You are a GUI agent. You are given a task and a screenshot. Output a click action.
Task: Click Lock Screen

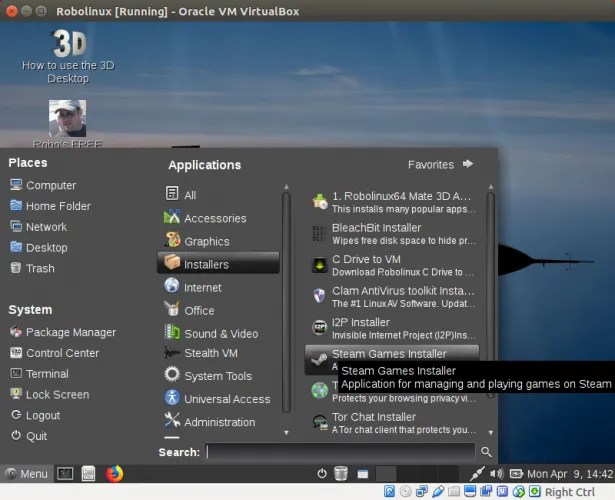pyautogui.click(x=49, y=395)
